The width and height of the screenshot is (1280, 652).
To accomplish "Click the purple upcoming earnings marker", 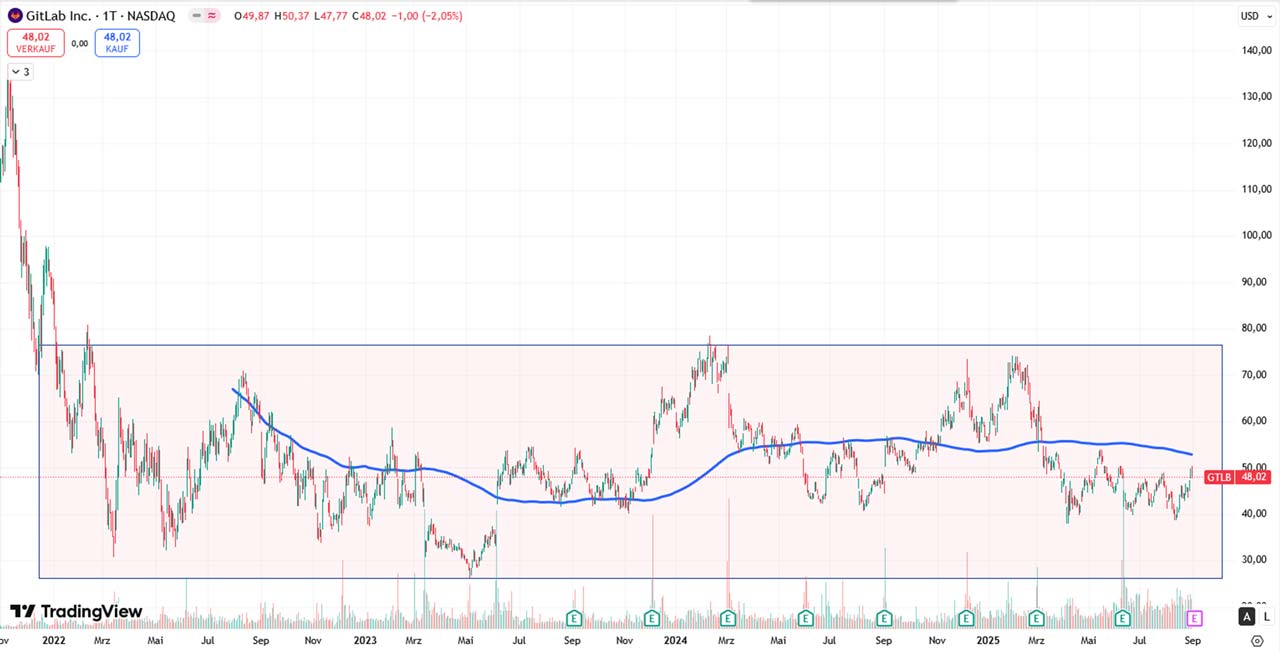I will pyautogui.click(x=1193, y=617).
